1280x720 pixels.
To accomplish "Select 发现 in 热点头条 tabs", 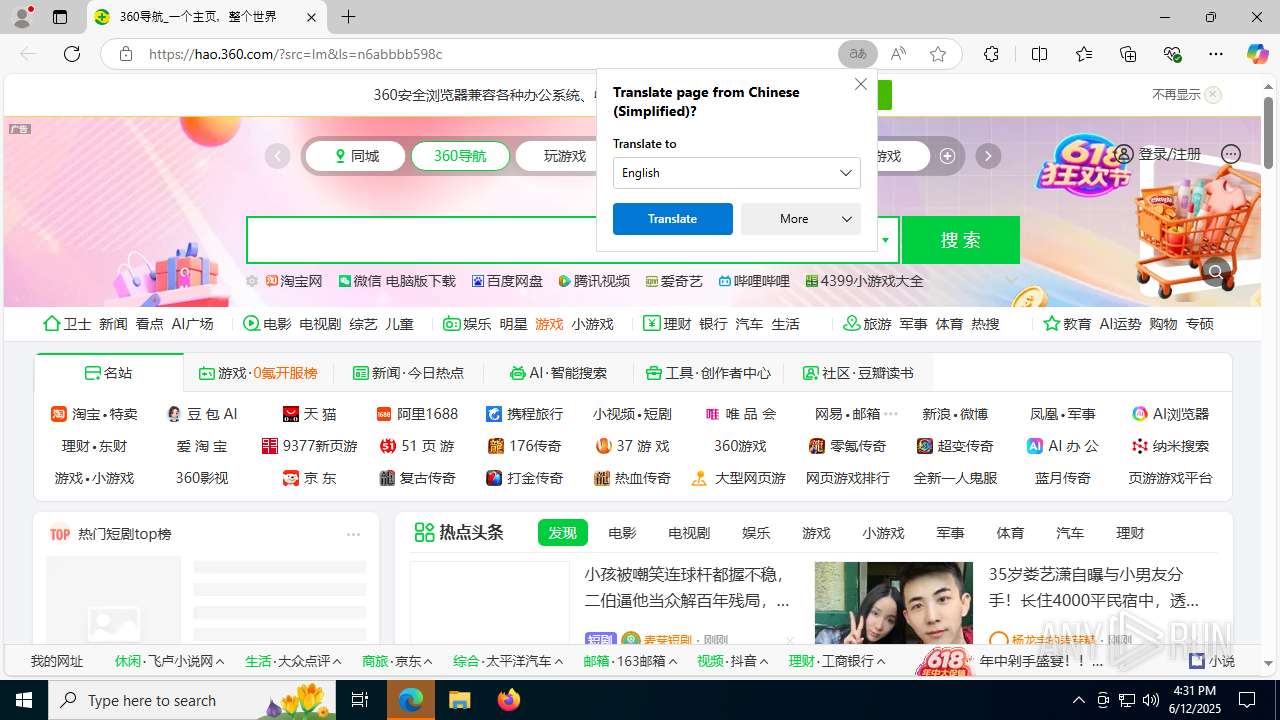I will [562, 533].
